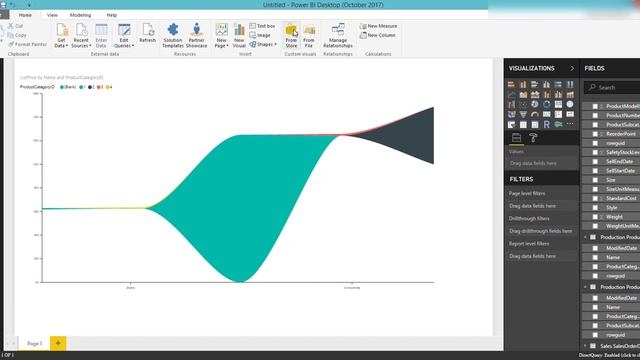Click New Column

[378, 35]
